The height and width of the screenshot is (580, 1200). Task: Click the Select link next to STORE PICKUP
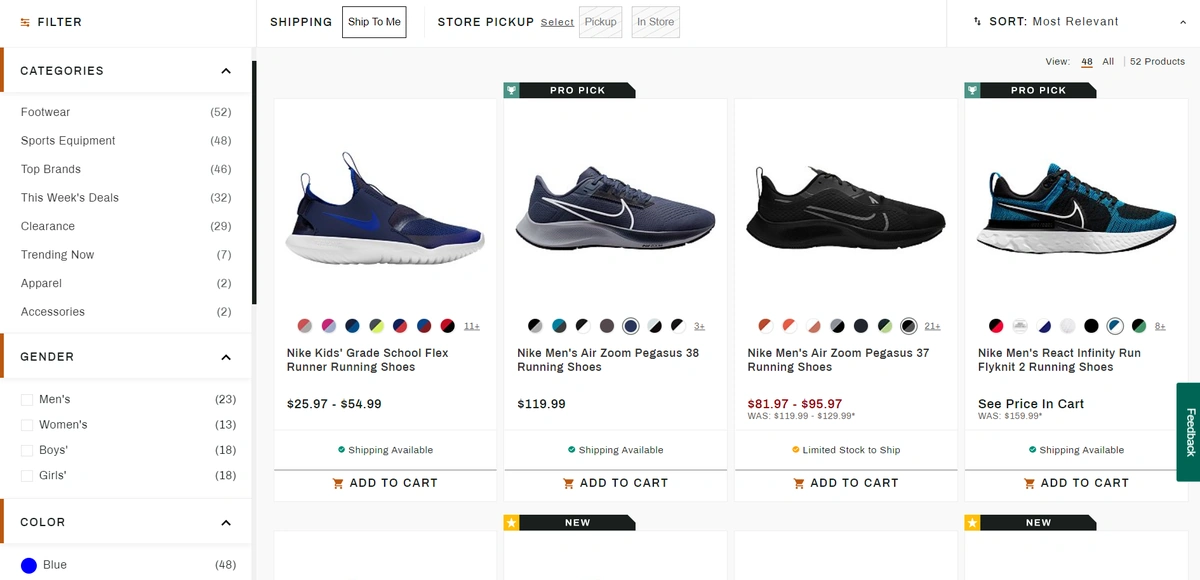click(557, 22)
